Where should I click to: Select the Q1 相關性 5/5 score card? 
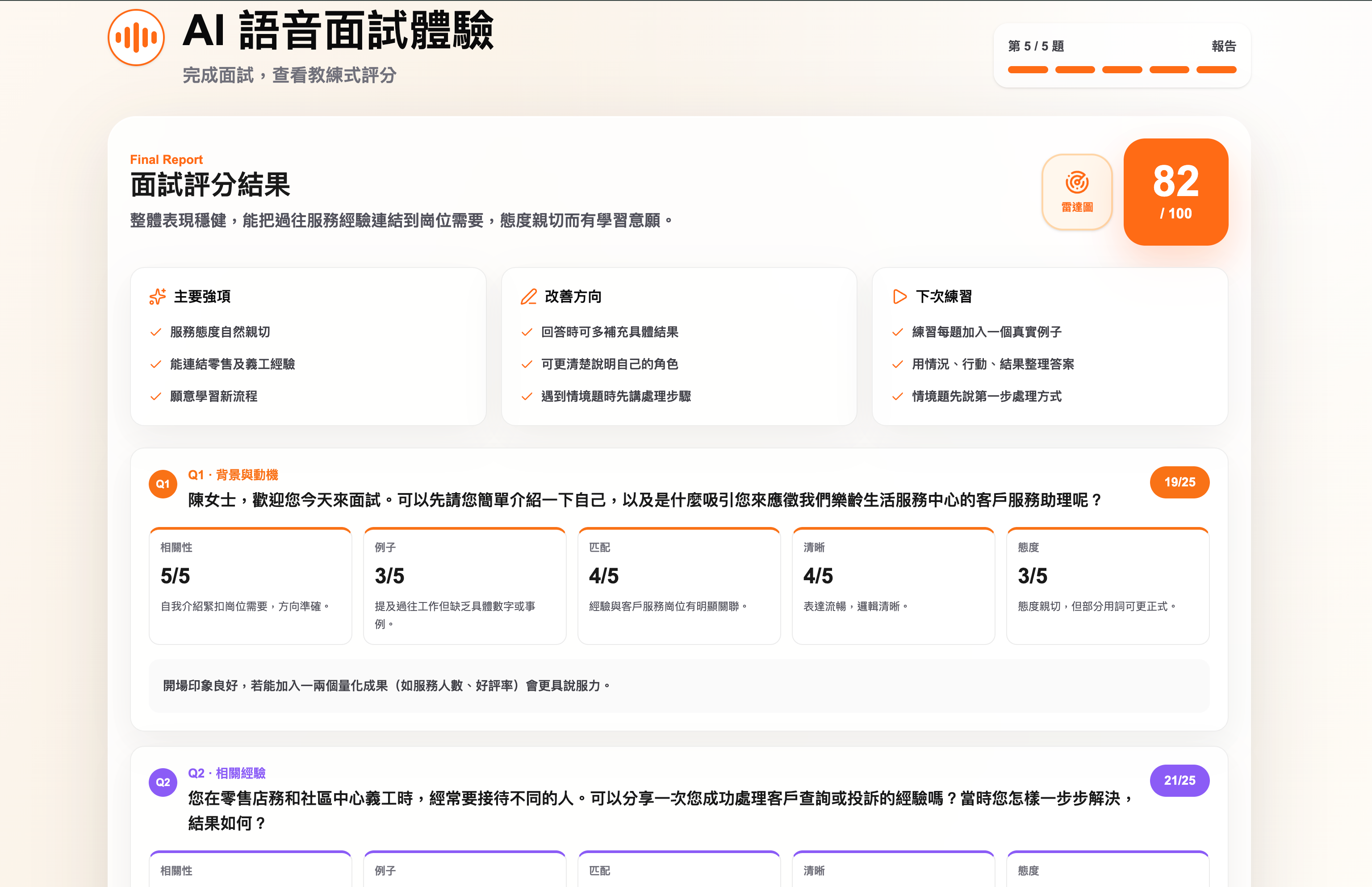[x=250, y=586]
